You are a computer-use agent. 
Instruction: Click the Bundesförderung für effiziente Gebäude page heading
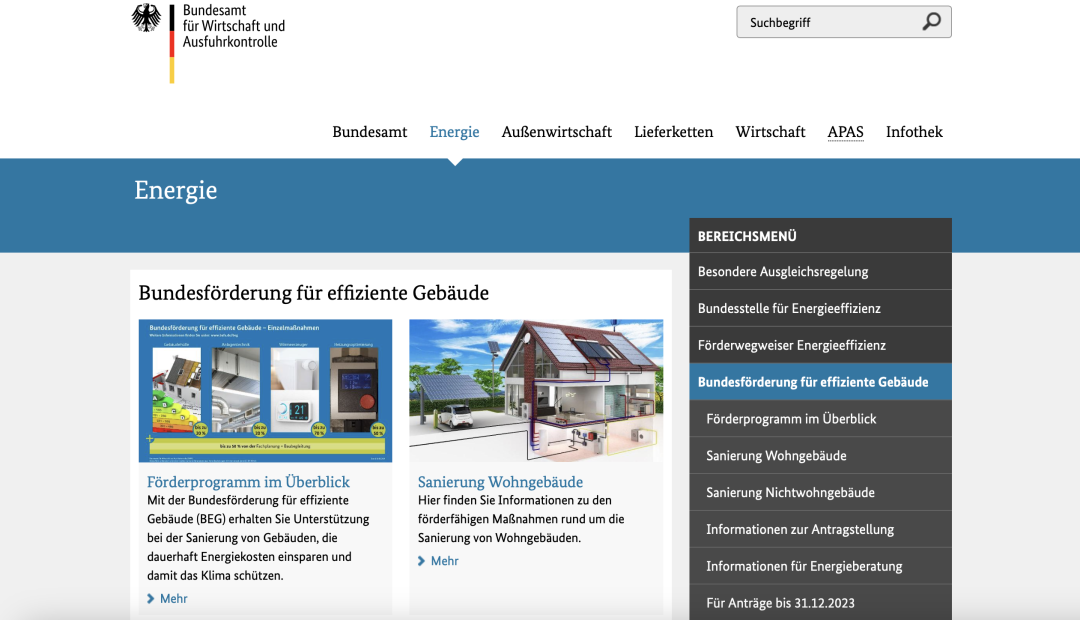click(x=313, y=293)
